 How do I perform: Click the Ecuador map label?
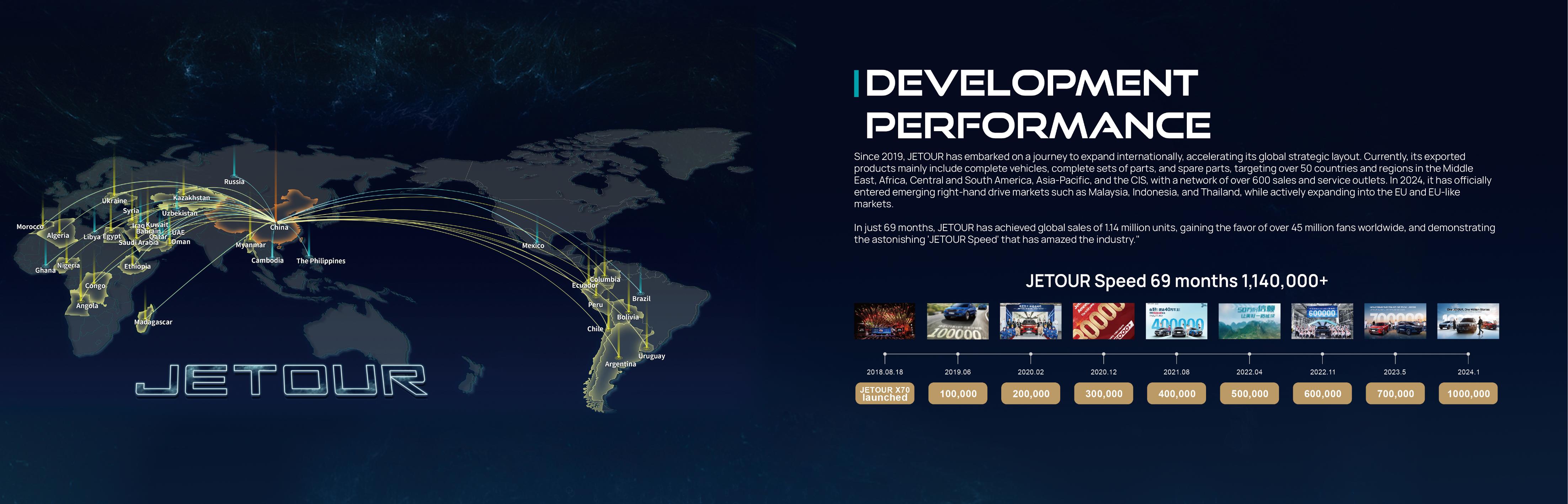(x=585, y=285)
